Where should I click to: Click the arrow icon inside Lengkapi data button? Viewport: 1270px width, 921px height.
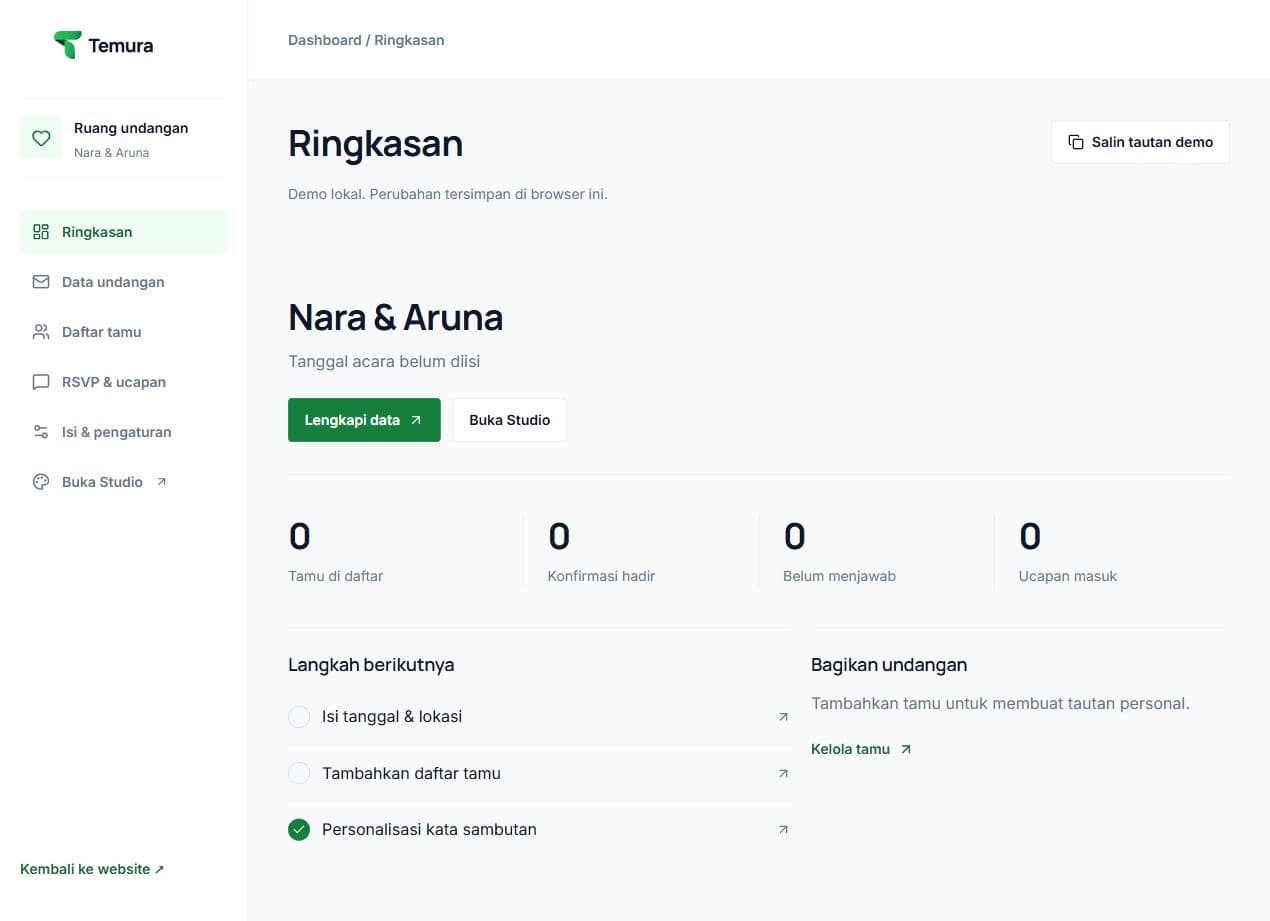coord(416,420)
